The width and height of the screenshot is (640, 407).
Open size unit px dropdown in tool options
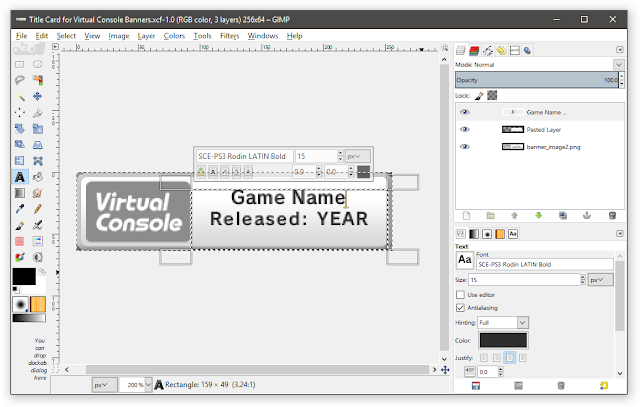pyautogui.click(x=600, y=280)
